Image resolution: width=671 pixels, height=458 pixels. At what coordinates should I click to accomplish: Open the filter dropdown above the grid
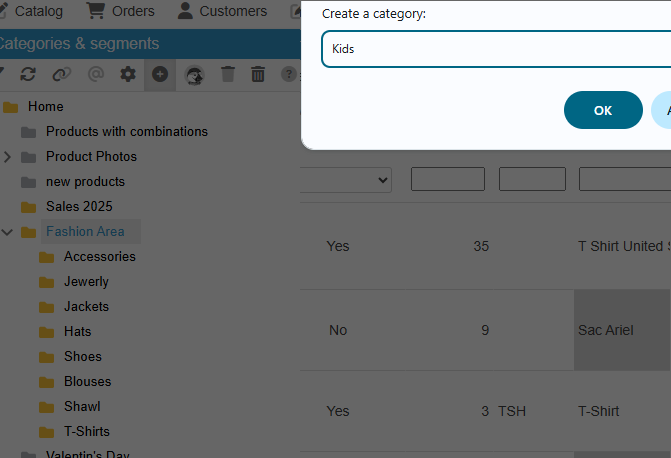(346, 180)
